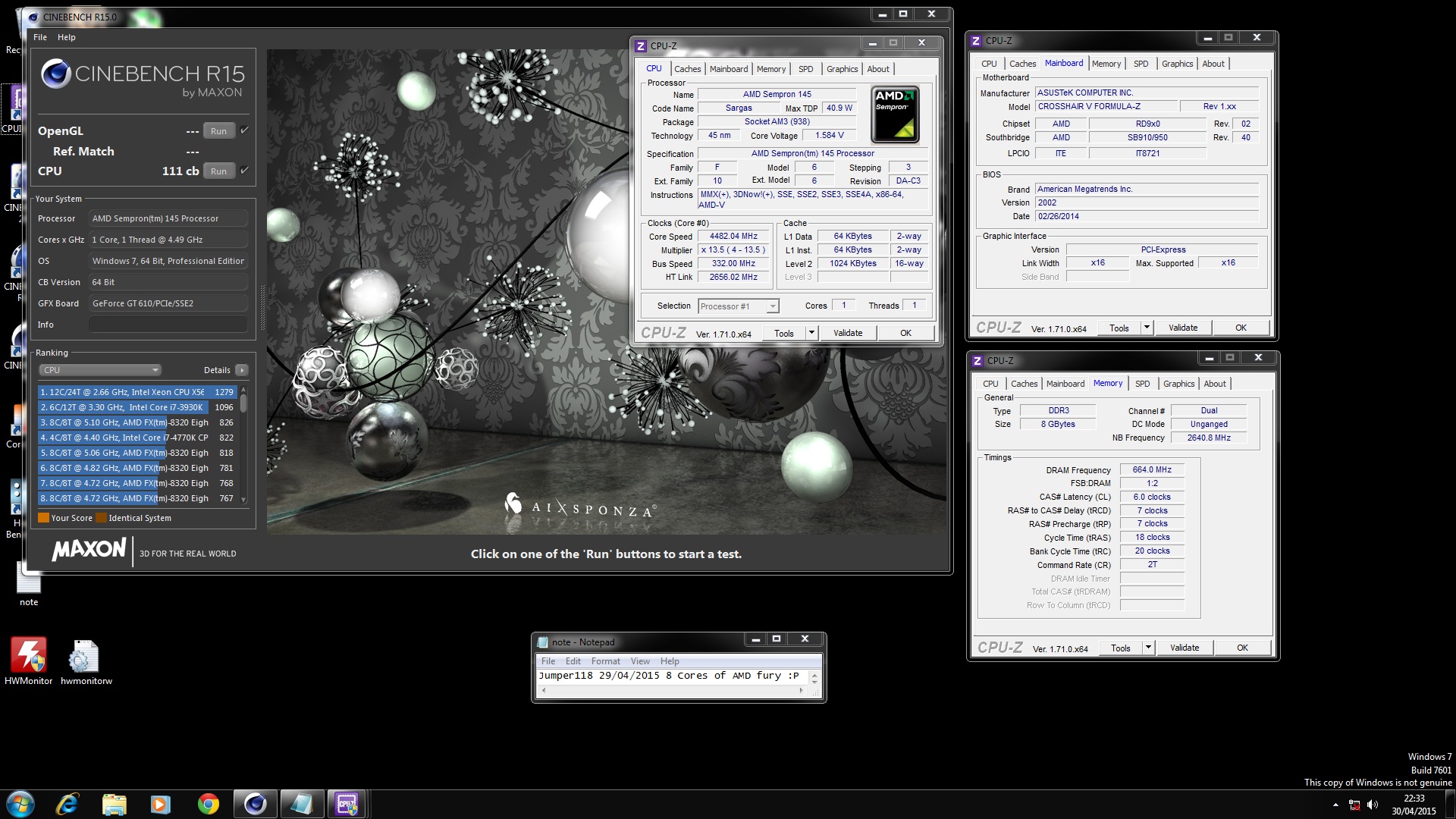Open About tab in CPU window
The width and height of the screenshot is (1456, 819).
[878, 69]
